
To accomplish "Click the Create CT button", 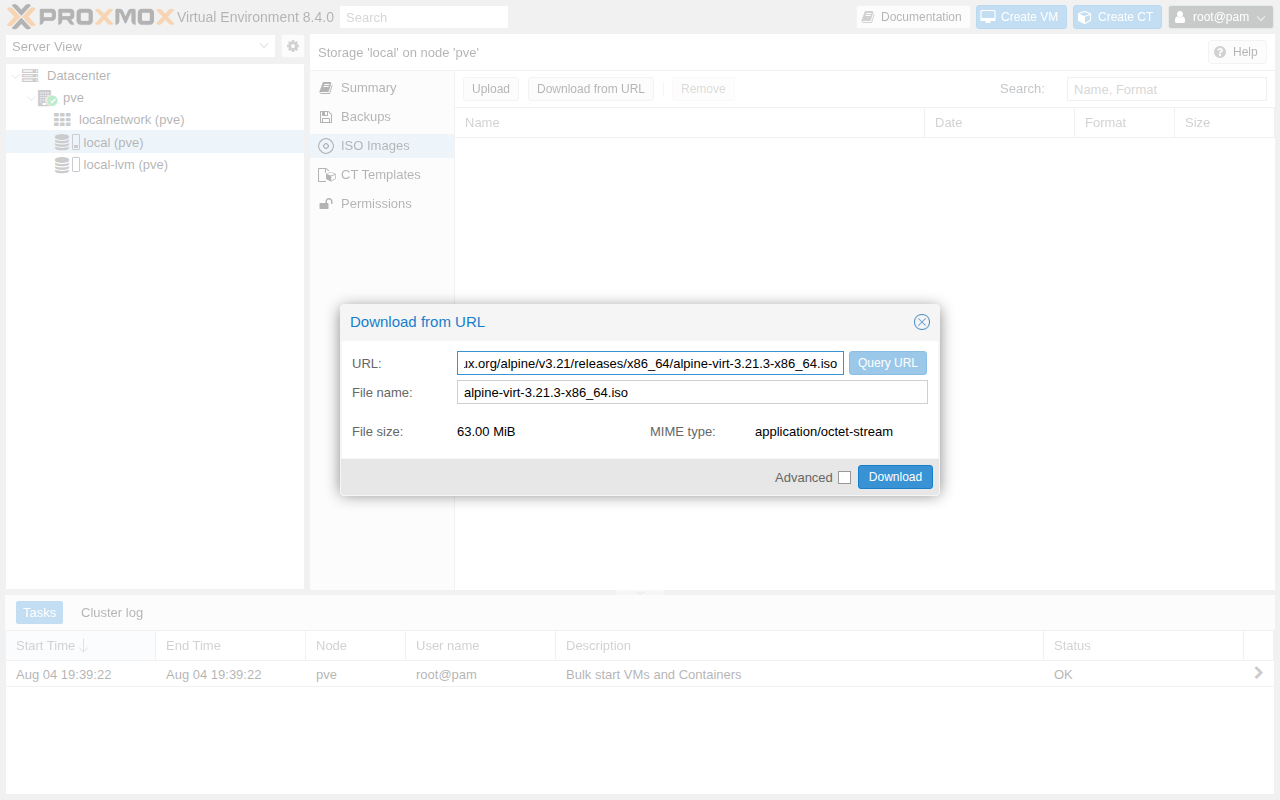I will tap(1117, 17).
